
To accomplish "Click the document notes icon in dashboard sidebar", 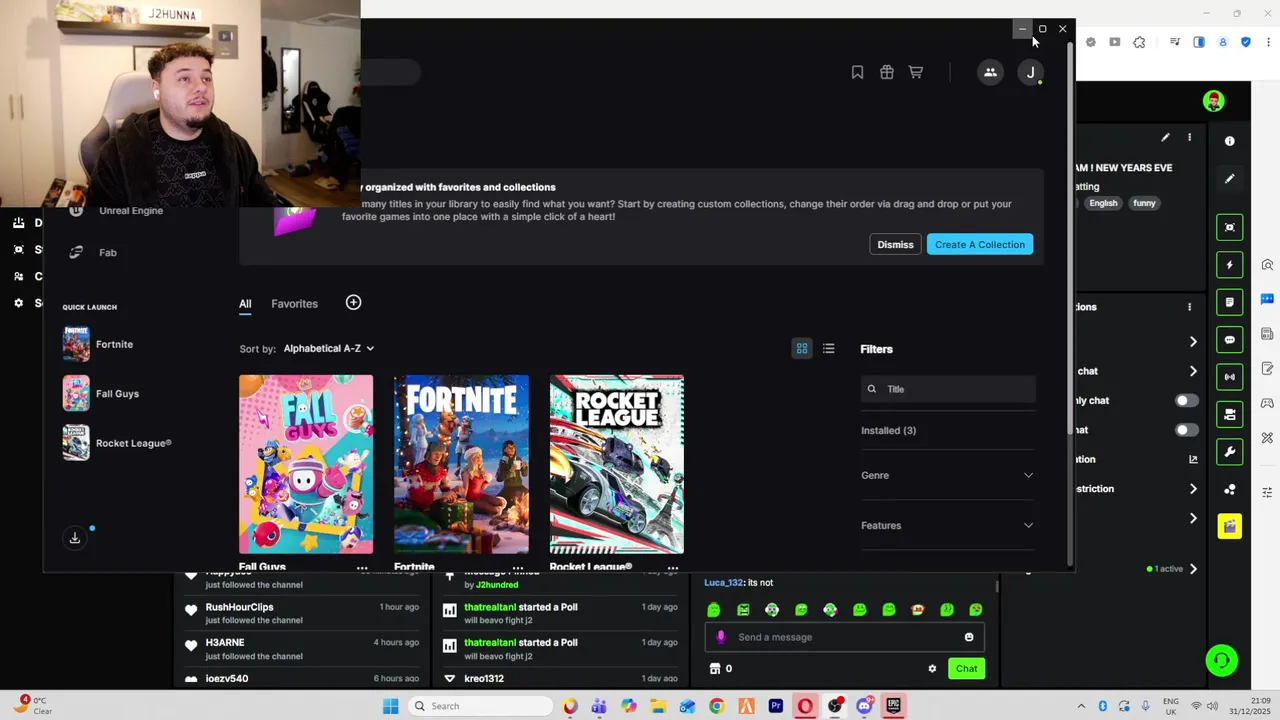I will coord(1230,302).
